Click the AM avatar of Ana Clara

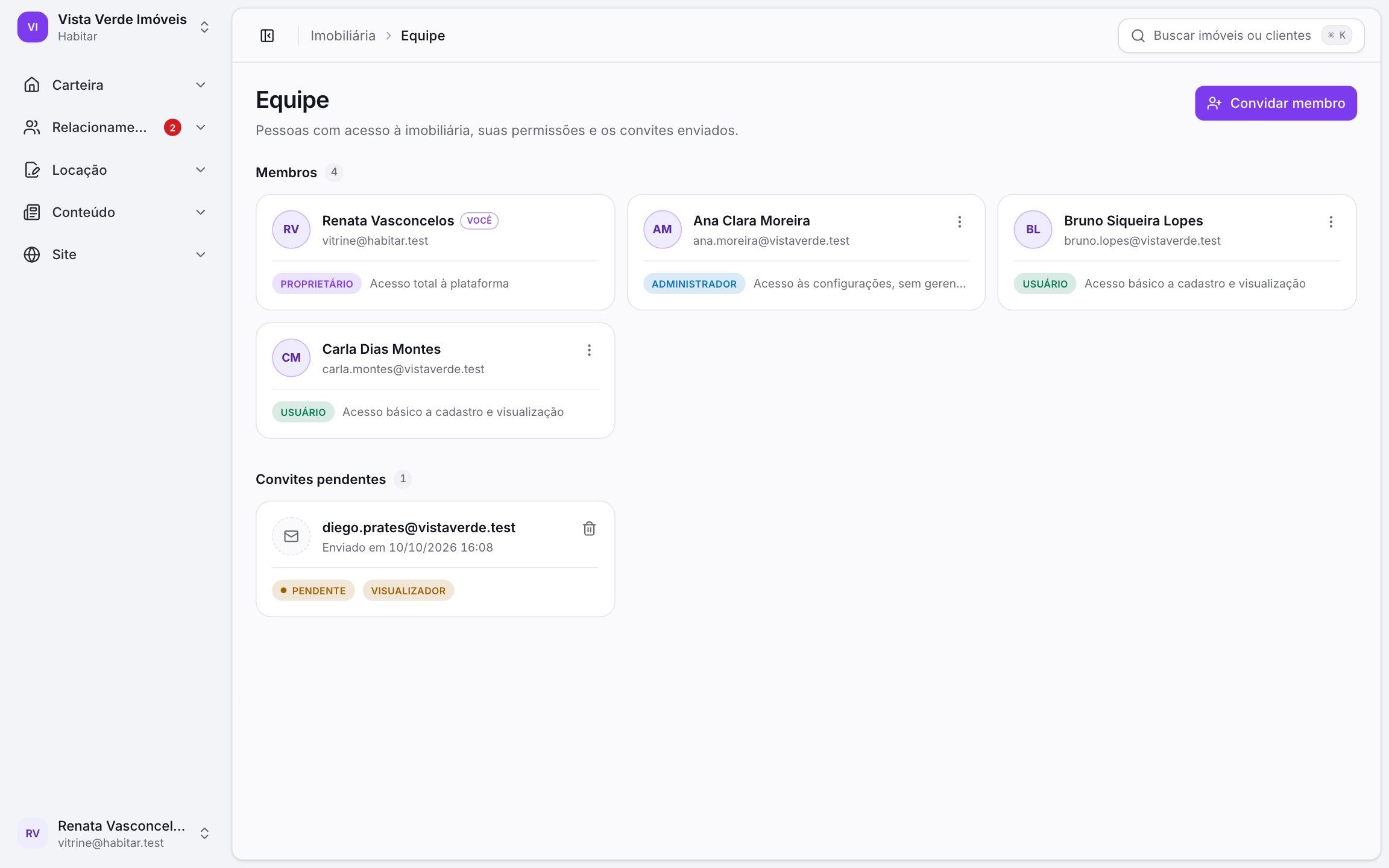point(662,229)
